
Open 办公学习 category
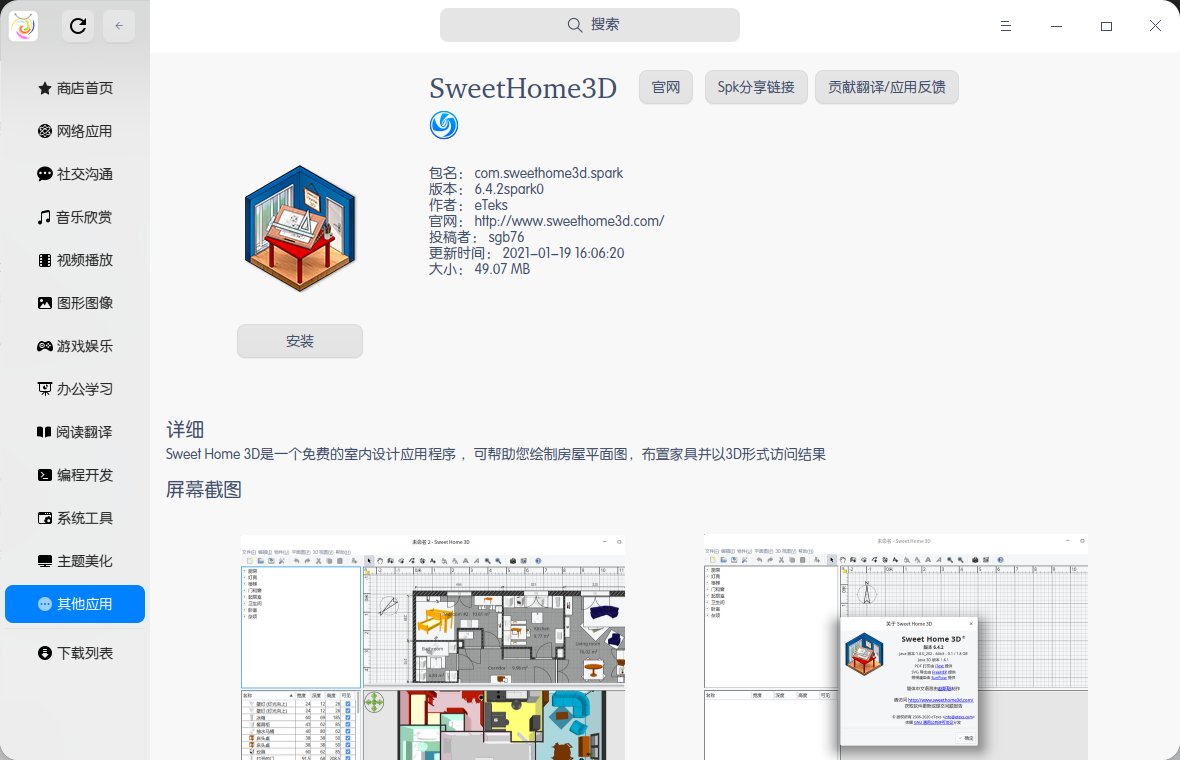coord(75,389)
